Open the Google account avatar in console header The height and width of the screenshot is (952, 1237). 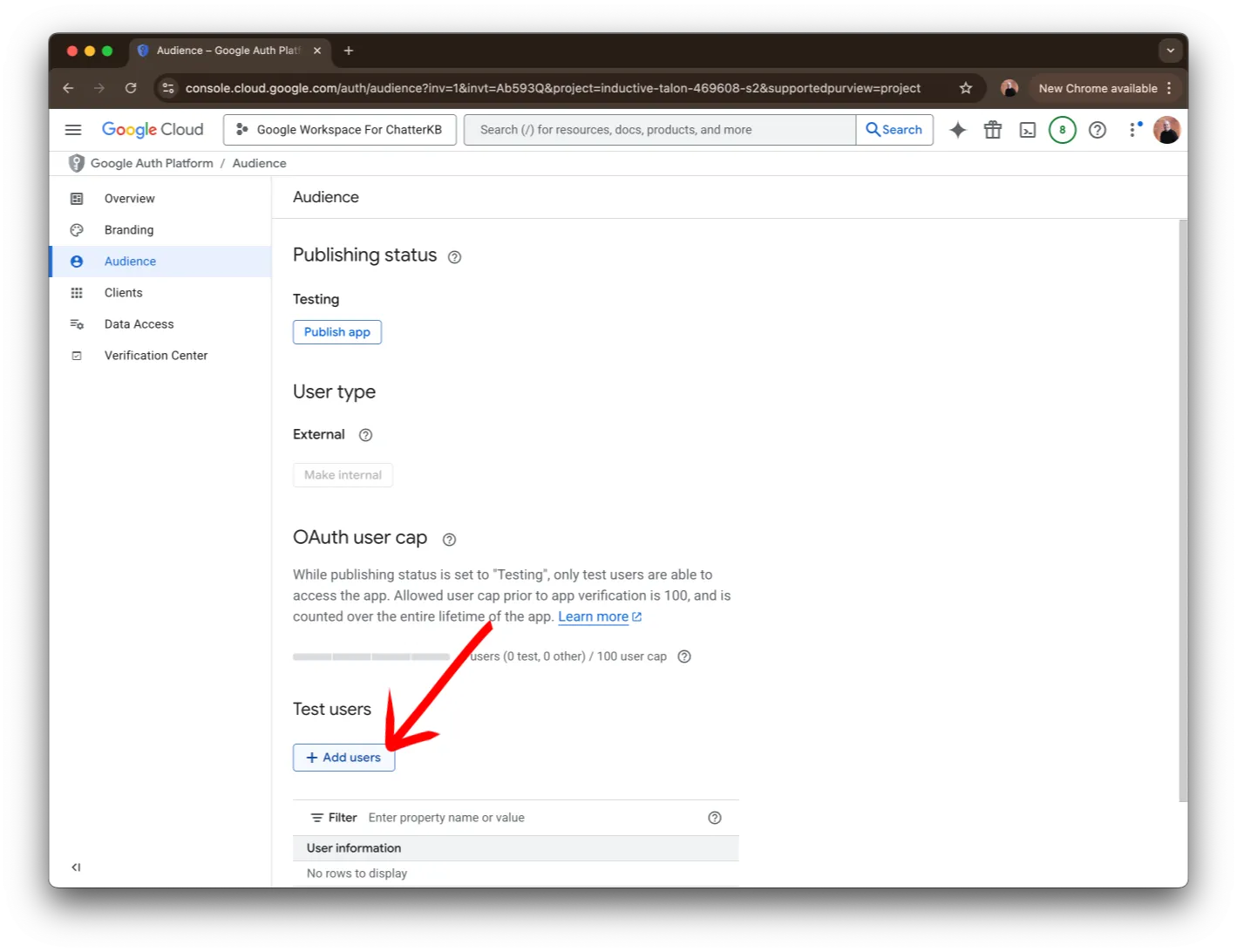tap(1166, 130)
